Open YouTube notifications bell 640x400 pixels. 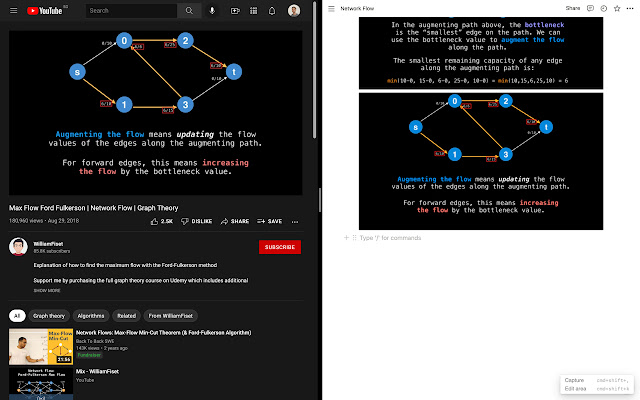click(x=272, y=11)
